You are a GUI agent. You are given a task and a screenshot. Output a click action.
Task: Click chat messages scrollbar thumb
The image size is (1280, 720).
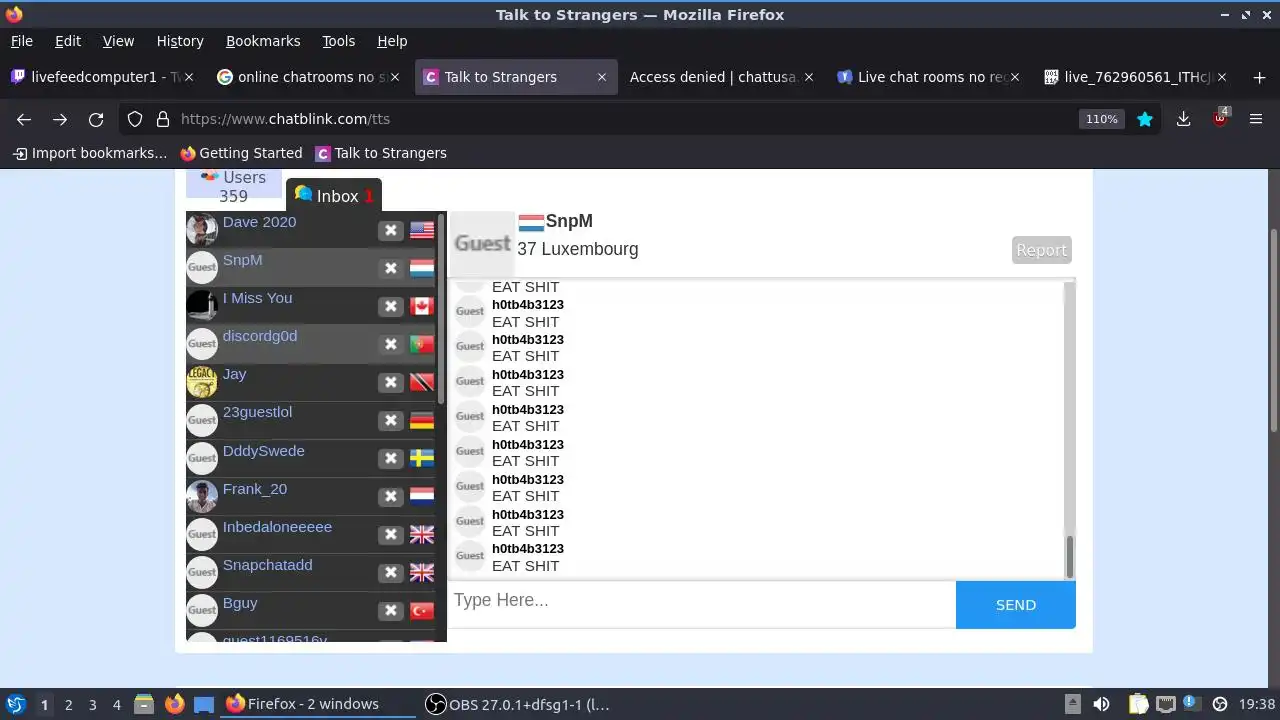coord(1069,557)
